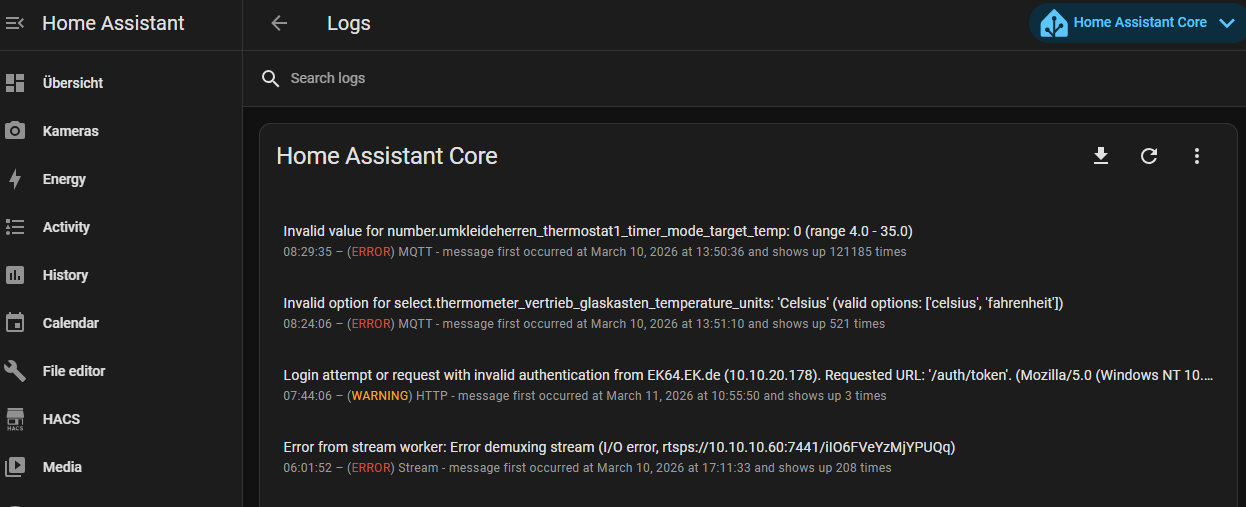
Task: Click the Übersicht dashboard icon
Action: pyautogui.click(x=15, y=83)
